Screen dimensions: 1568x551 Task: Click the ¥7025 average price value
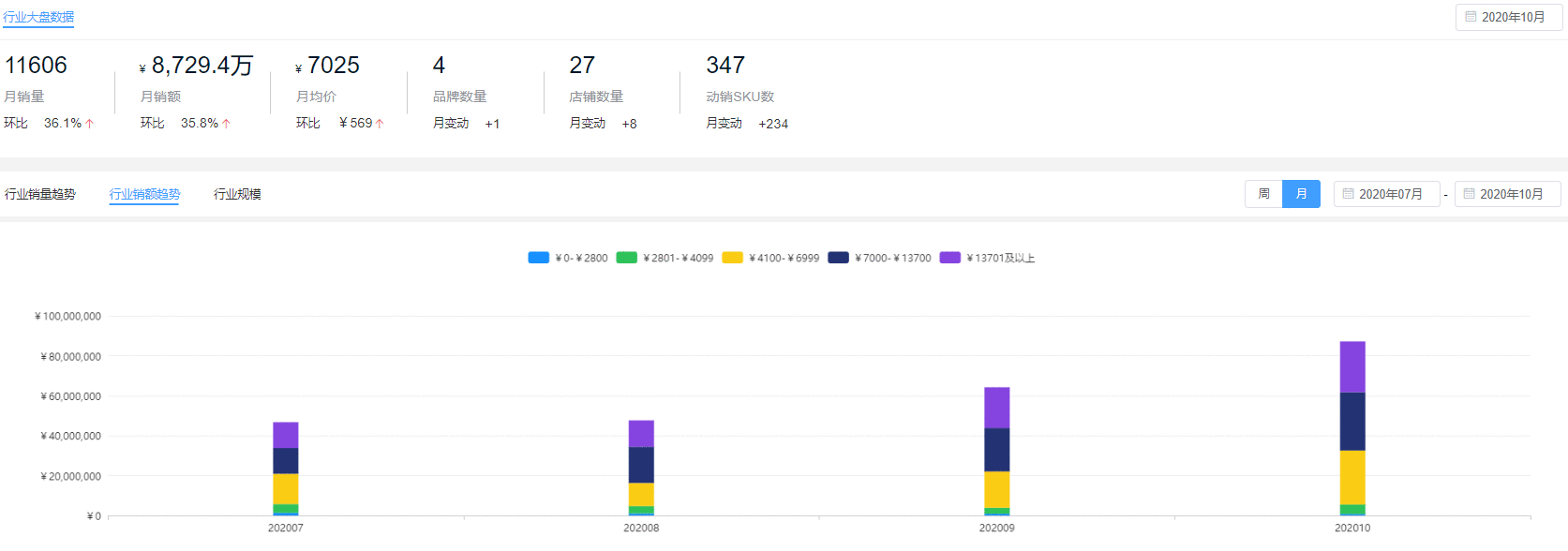tap(327, 65)
